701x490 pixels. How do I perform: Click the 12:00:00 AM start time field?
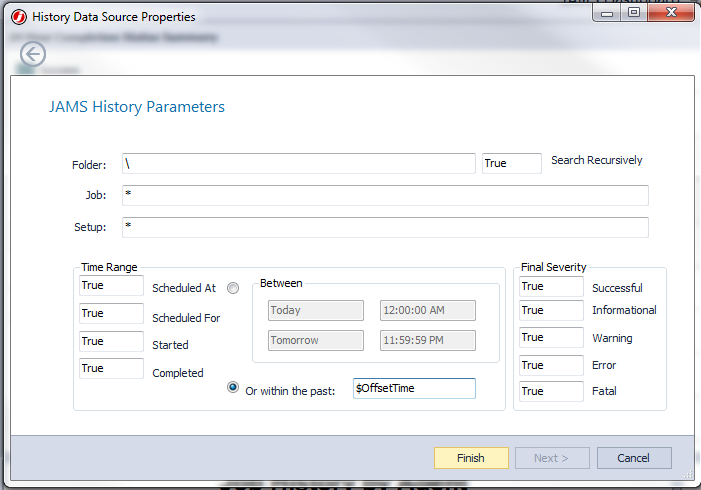(x=428, y=310)
